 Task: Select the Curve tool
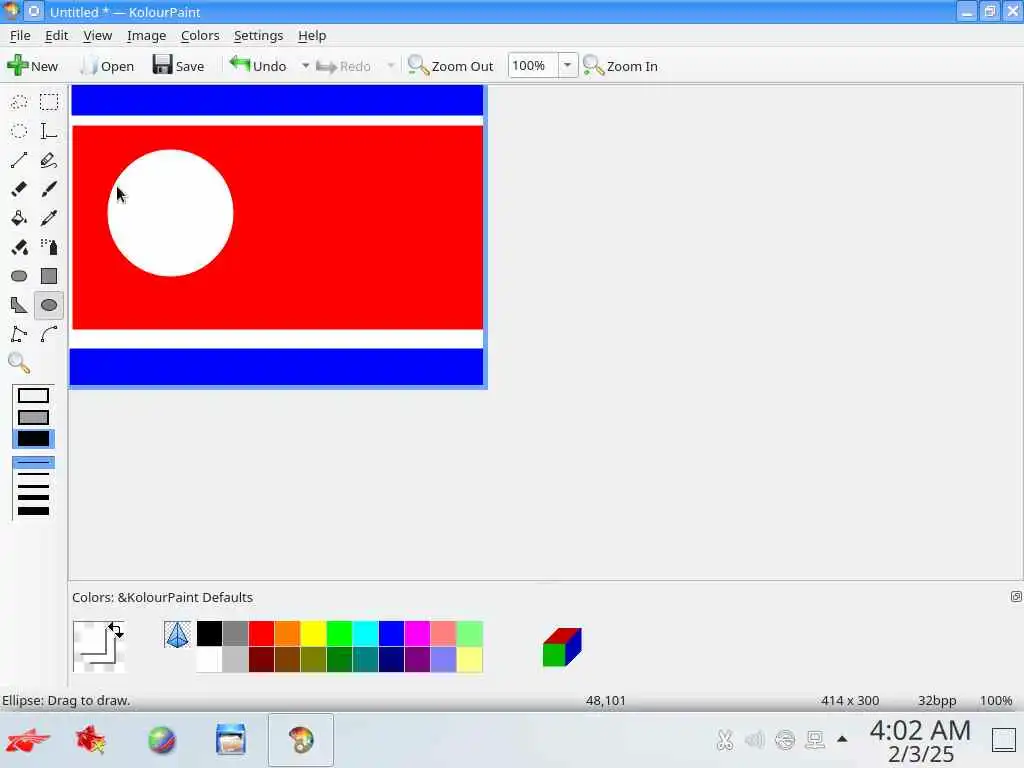[49, 334]
